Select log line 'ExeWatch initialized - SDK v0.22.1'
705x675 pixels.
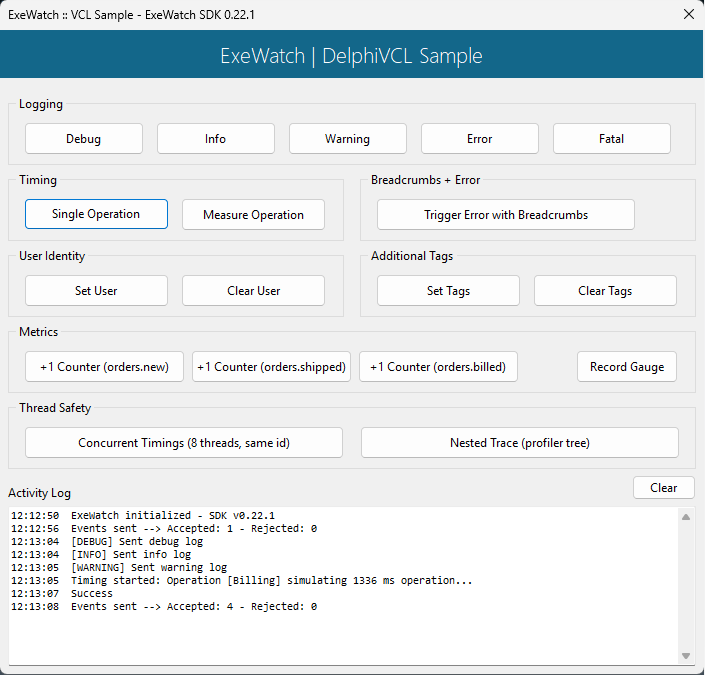pos(143,515)
